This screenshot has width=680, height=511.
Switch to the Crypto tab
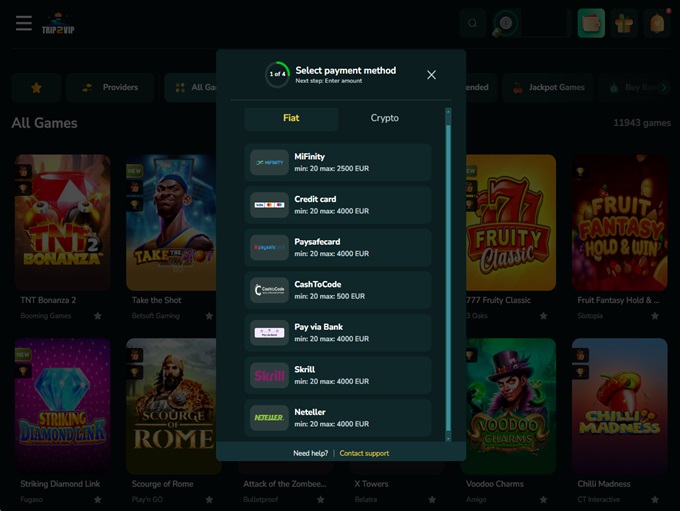(384, 118)
